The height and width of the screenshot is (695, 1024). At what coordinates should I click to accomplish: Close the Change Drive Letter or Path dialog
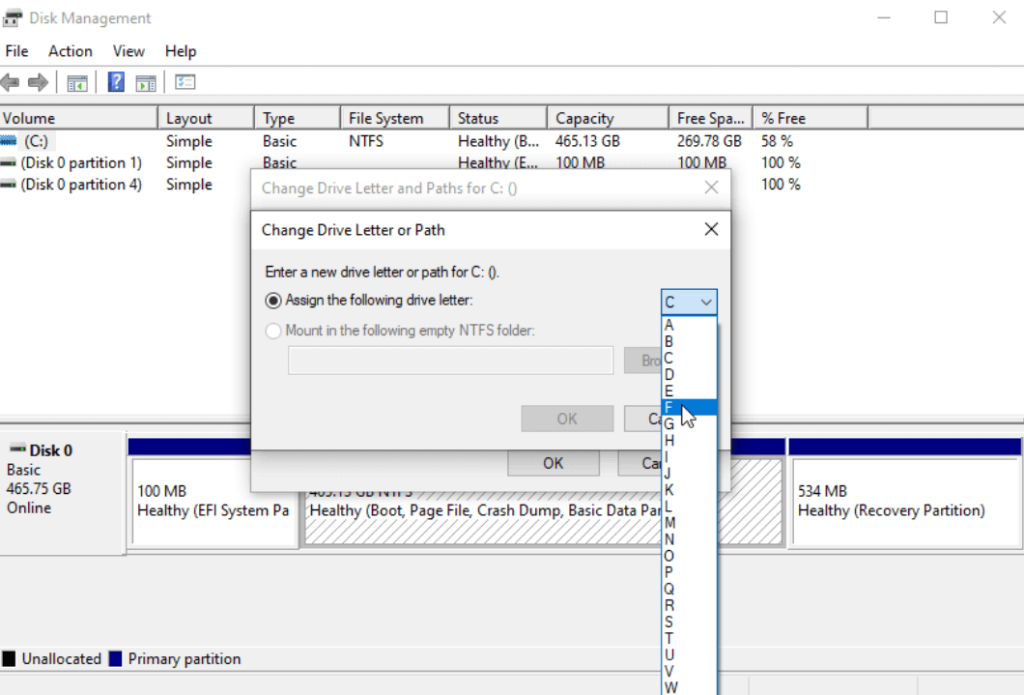click(x=711, y=229)
